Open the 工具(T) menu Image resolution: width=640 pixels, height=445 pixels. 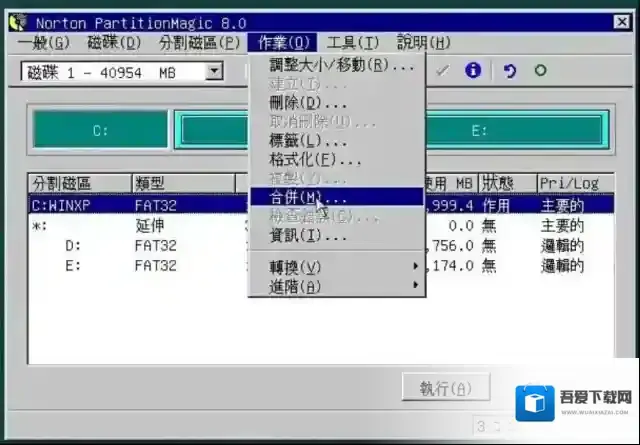pyautogui.click(x=352, y=42)
